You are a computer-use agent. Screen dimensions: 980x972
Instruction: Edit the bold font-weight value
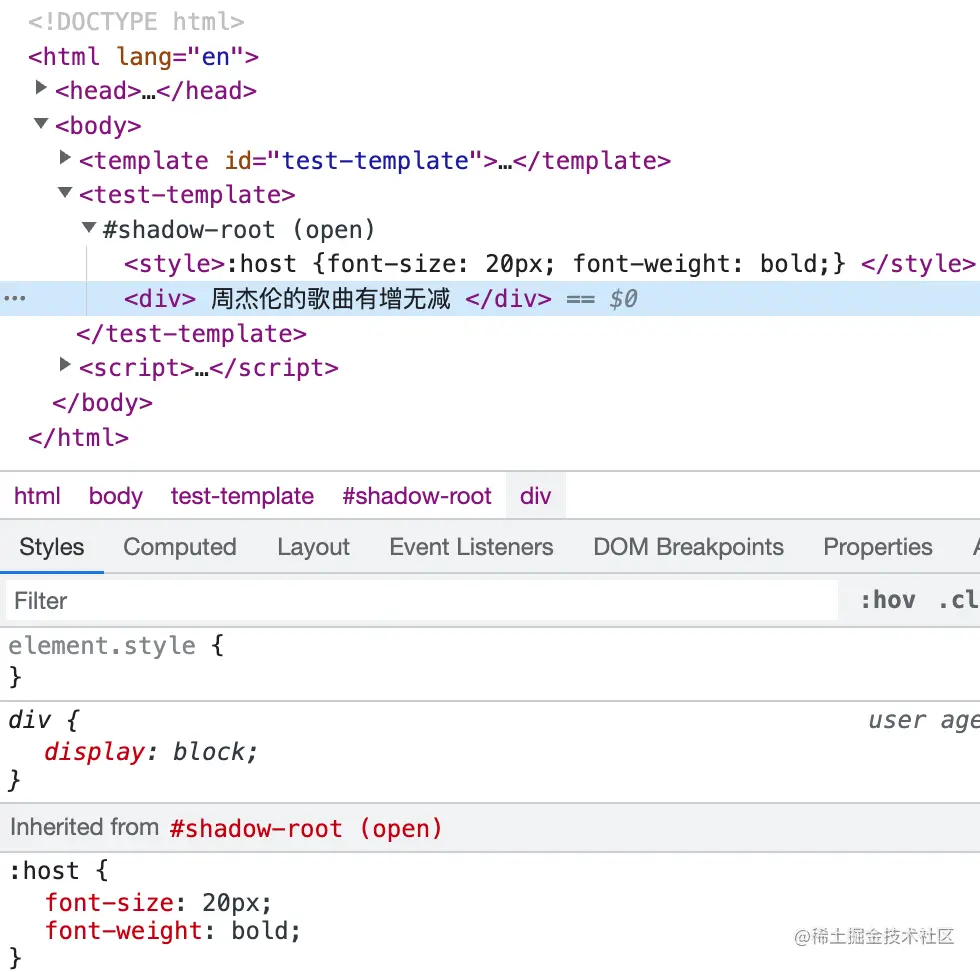pos(259,931)
